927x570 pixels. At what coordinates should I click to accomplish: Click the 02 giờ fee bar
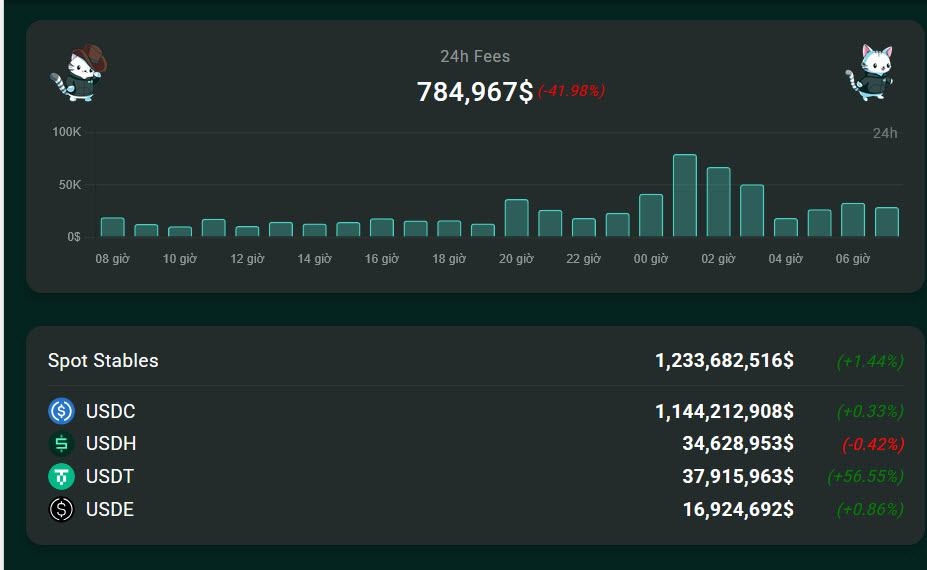[x=718, y=202]
